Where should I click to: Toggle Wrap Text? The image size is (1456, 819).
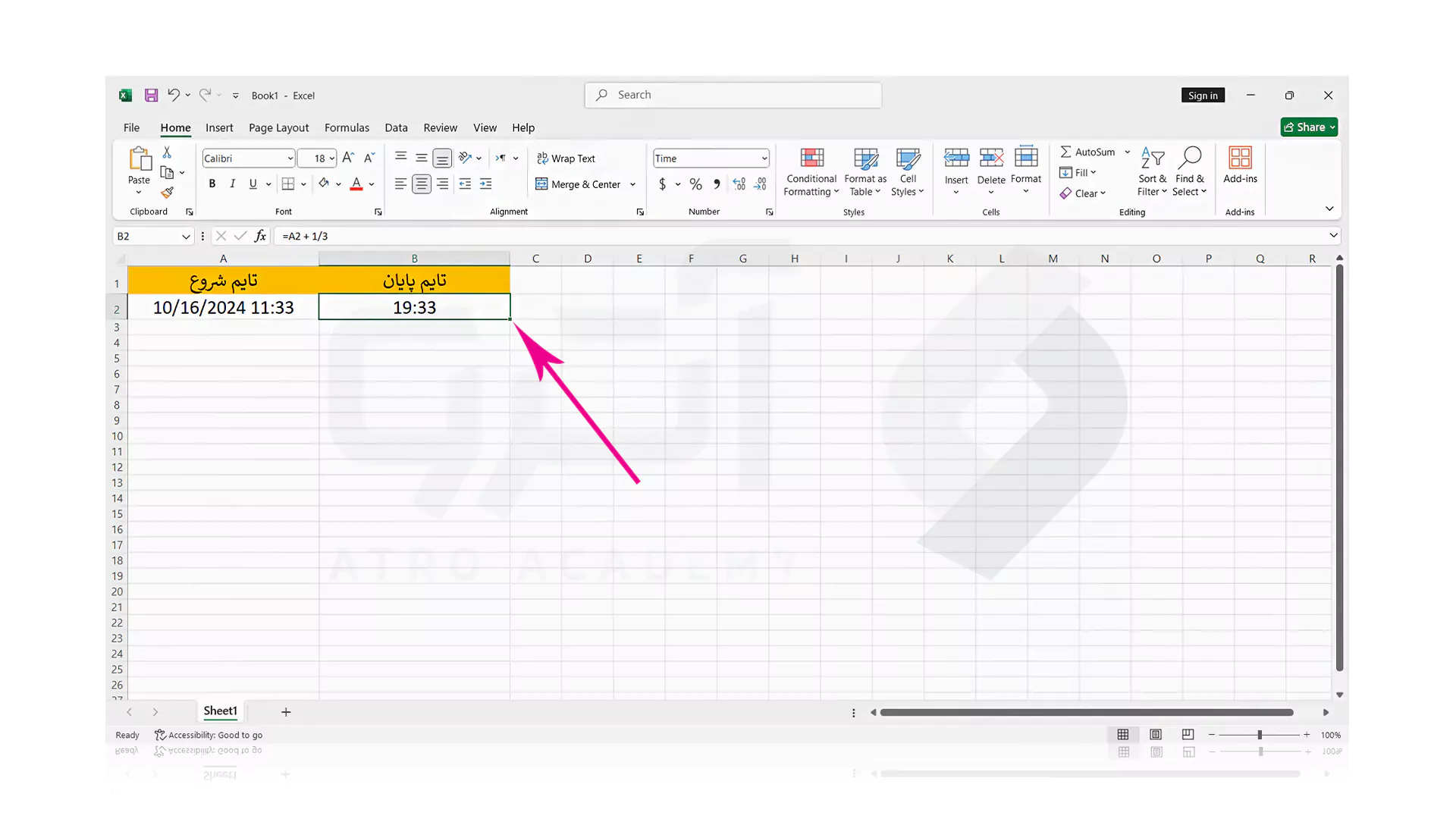pyautogui.click(x=566, y=158)
